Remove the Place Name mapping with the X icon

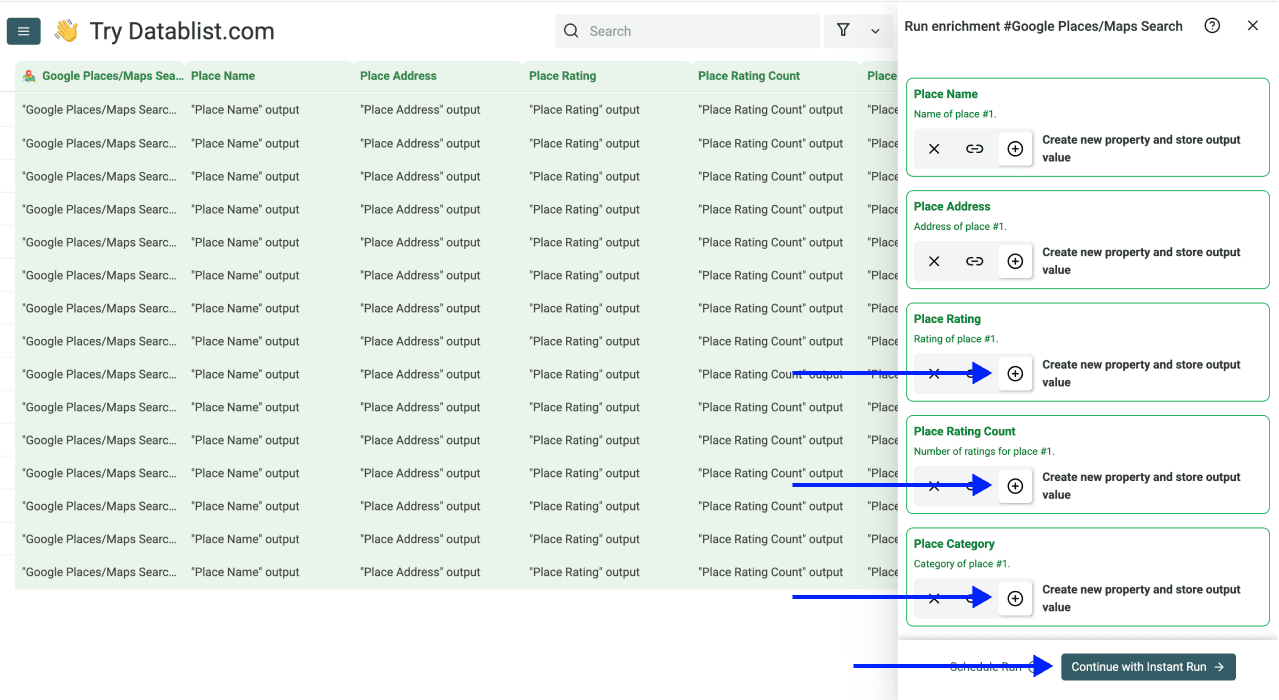point(933,148)
